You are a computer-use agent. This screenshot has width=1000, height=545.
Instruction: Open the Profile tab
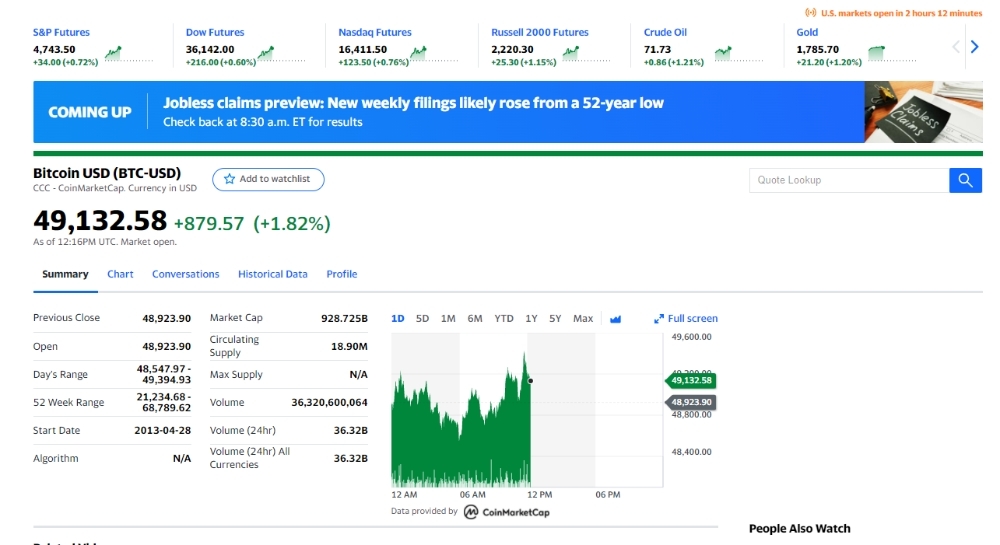[342, 274]
